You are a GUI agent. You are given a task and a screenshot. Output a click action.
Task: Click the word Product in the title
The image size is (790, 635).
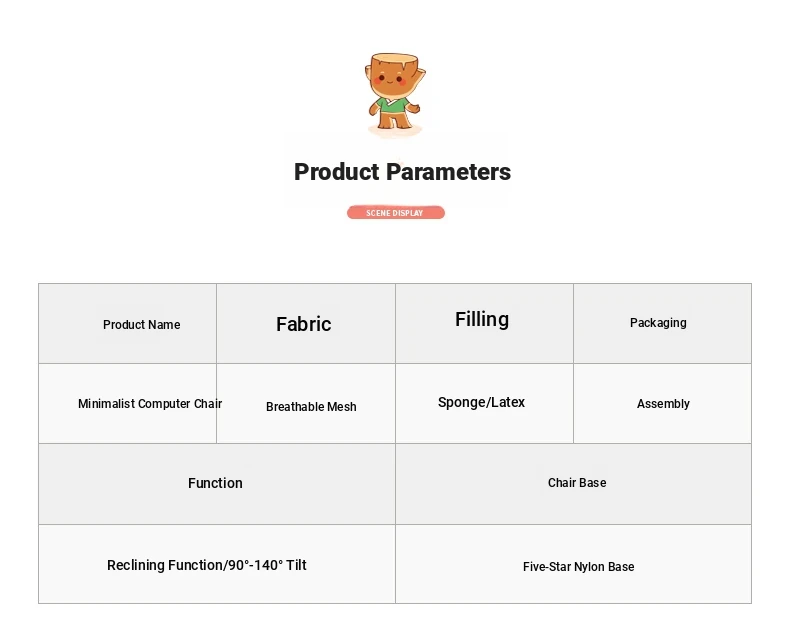(x=337, y=172)
